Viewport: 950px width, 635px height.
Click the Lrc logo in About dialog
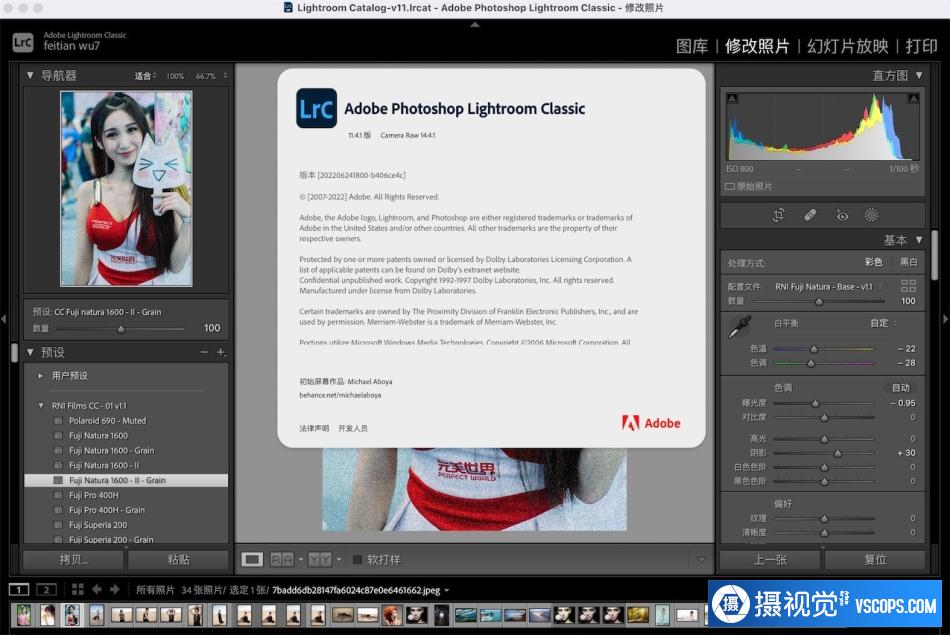point(316,108)
